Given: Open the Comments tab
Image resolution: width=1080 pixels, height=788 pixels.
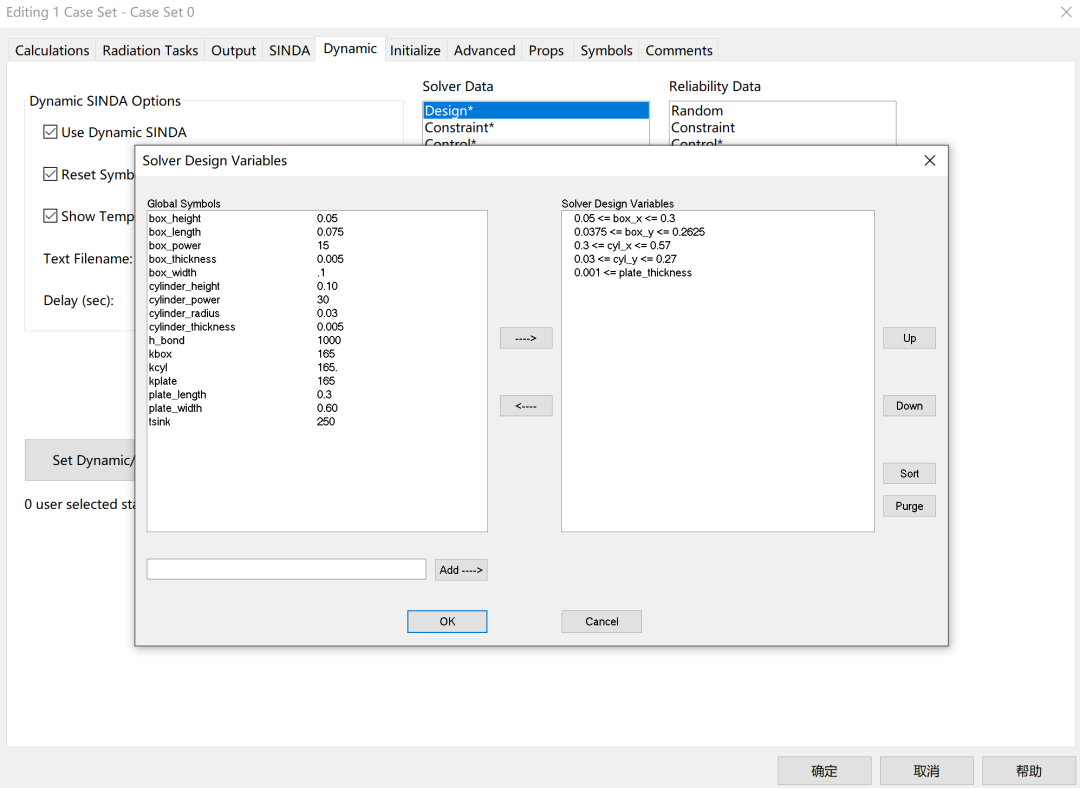Looking at the screenshot, I should click(679, 50).
